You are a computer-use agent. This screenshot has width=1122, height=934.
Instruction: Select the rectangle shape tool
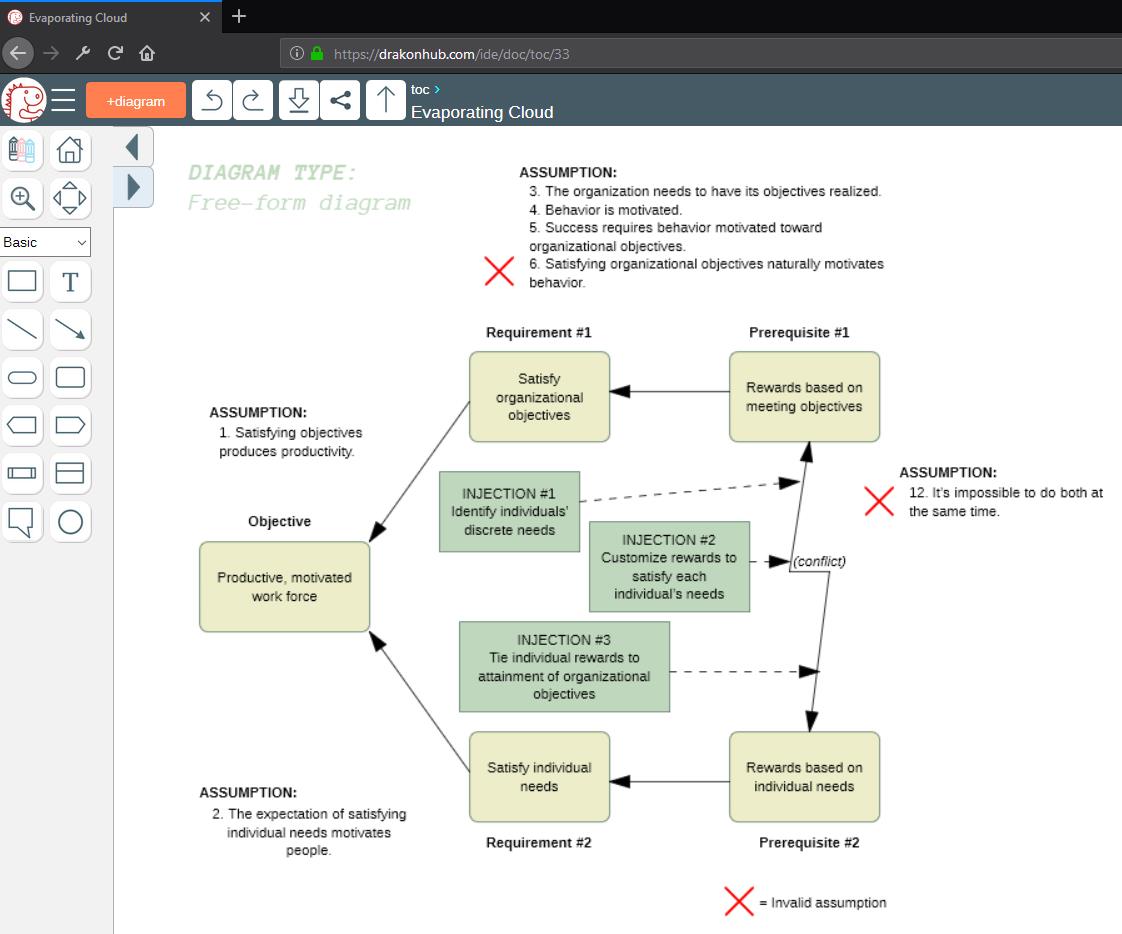(x=22, y=281)
